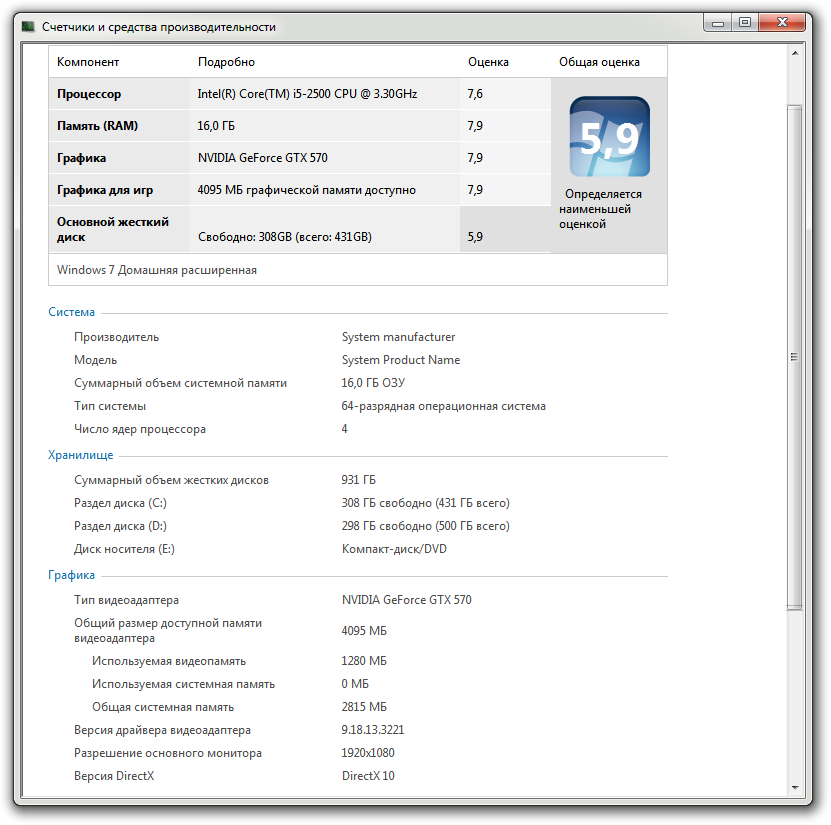Screen dimensions: 831x825
Task: Click the Производитель label
Action: point(117,337)
